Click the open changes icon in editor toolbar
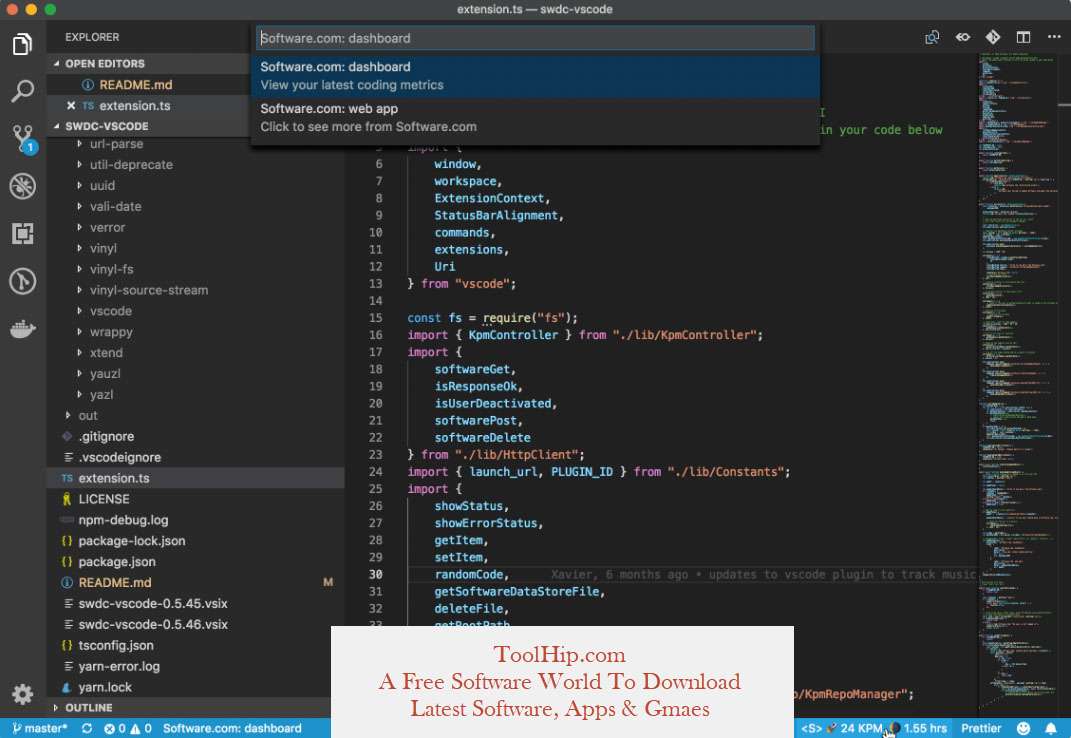1071x738 pixels. 932,37
